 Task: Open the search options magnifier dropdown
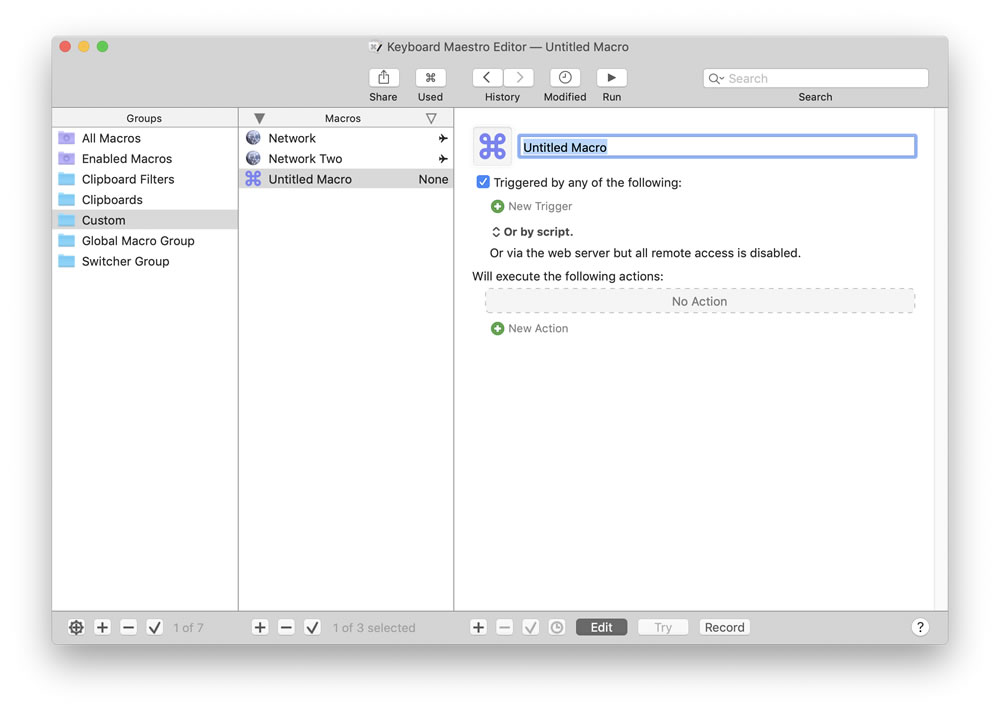coord(716,78)
